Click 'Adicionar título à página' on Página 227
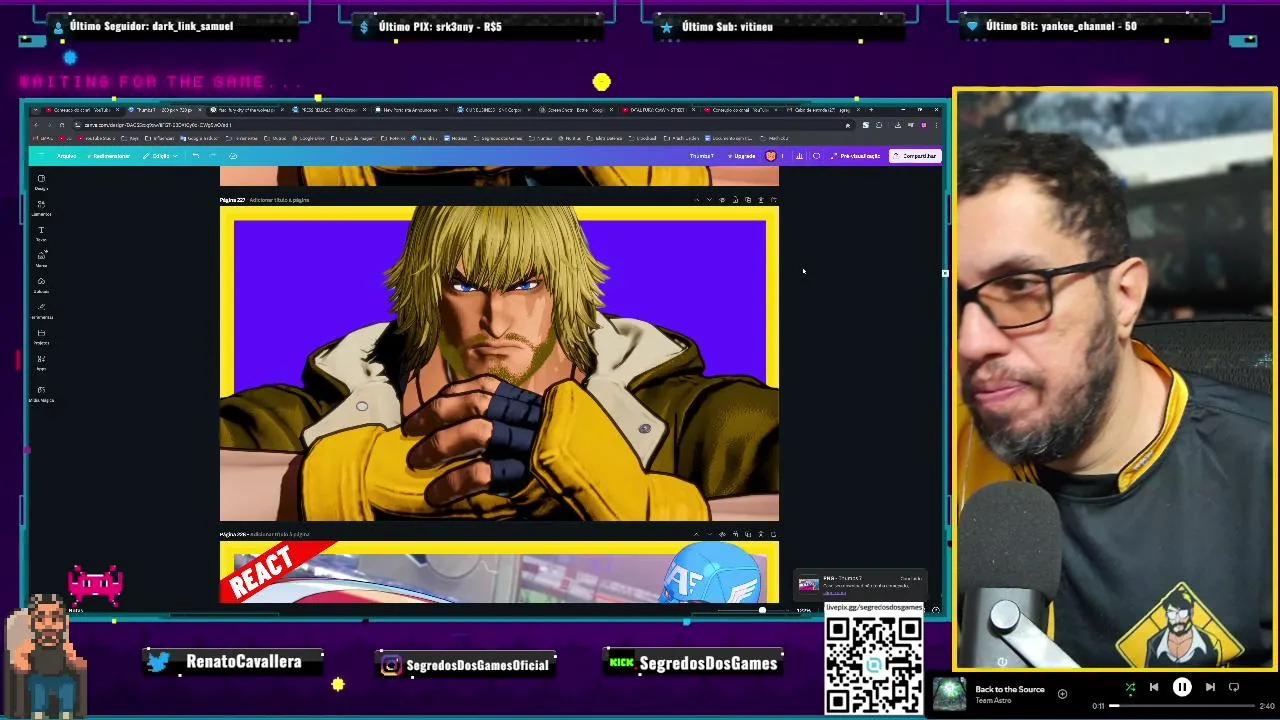Image resolution: width=1280 pixels, height=720 pixels. 279,200
